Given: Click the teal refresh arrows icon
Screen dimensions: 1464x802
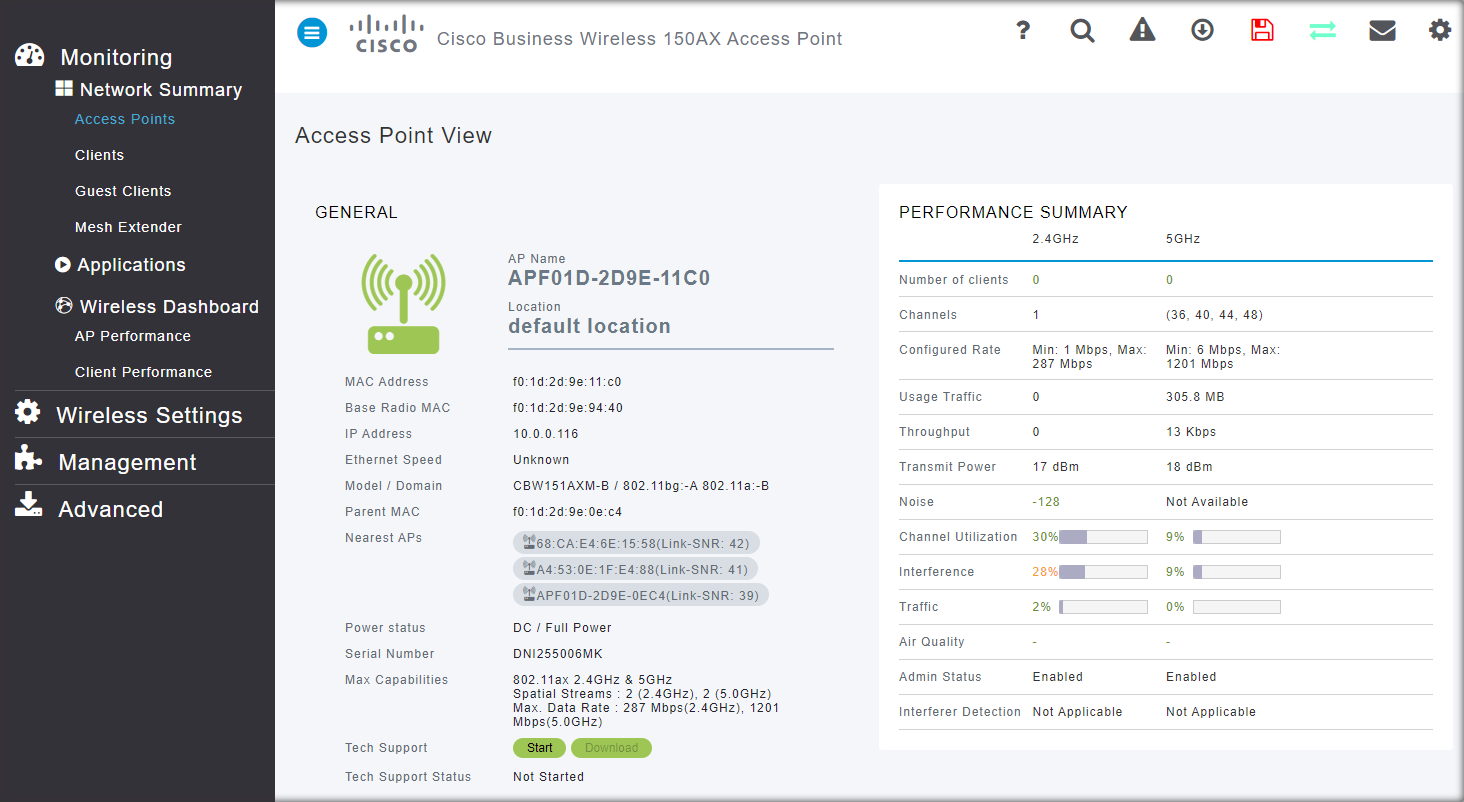Looking at the screenshot, I should 1321,30.
